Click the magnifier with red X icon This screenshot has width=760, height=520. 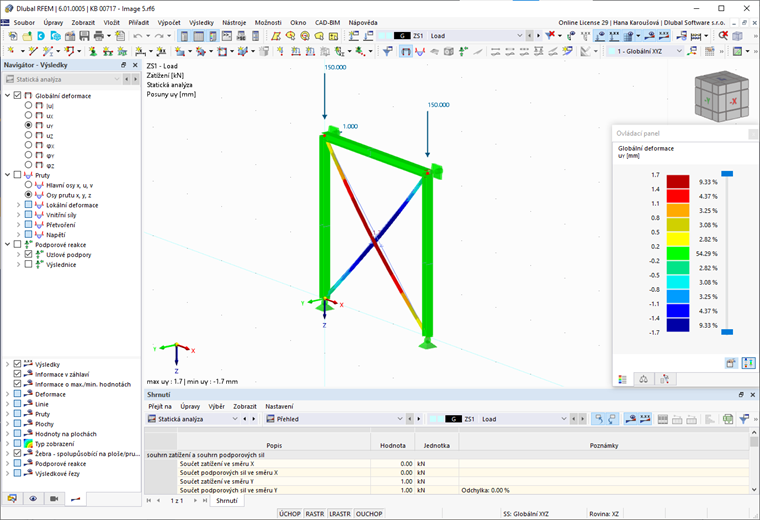(723, 36)
